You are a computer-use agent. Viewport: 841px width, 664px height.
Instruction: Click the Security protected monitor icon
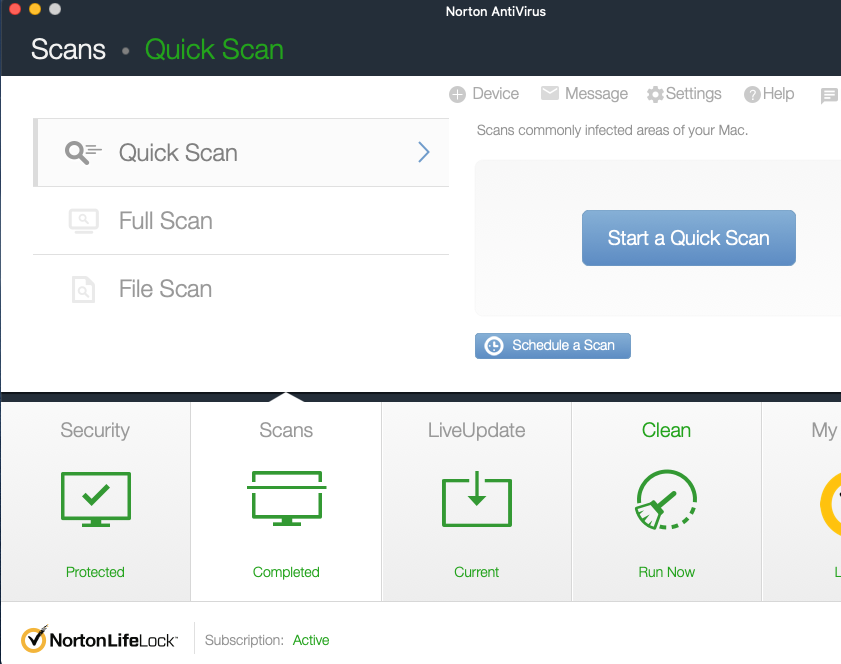tap(95, 499)
